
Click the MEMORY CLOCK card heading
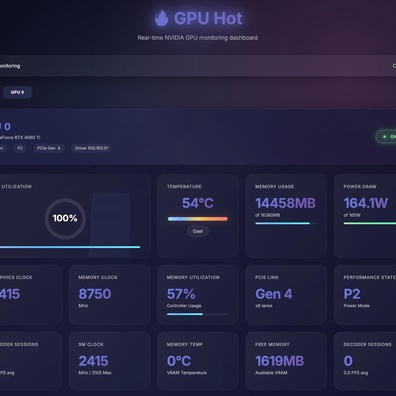coord(98,277)
